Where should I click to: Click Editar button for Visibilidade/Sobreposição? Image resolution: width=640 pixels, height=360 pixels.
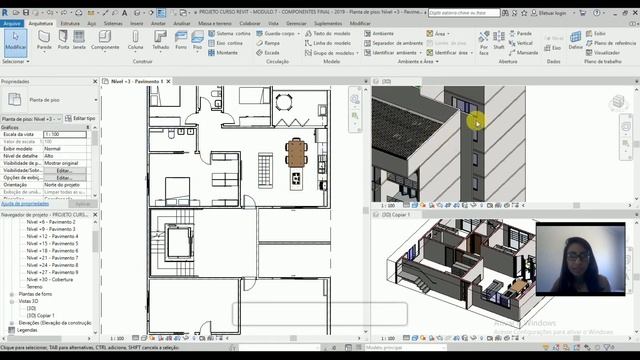[64, 171]
